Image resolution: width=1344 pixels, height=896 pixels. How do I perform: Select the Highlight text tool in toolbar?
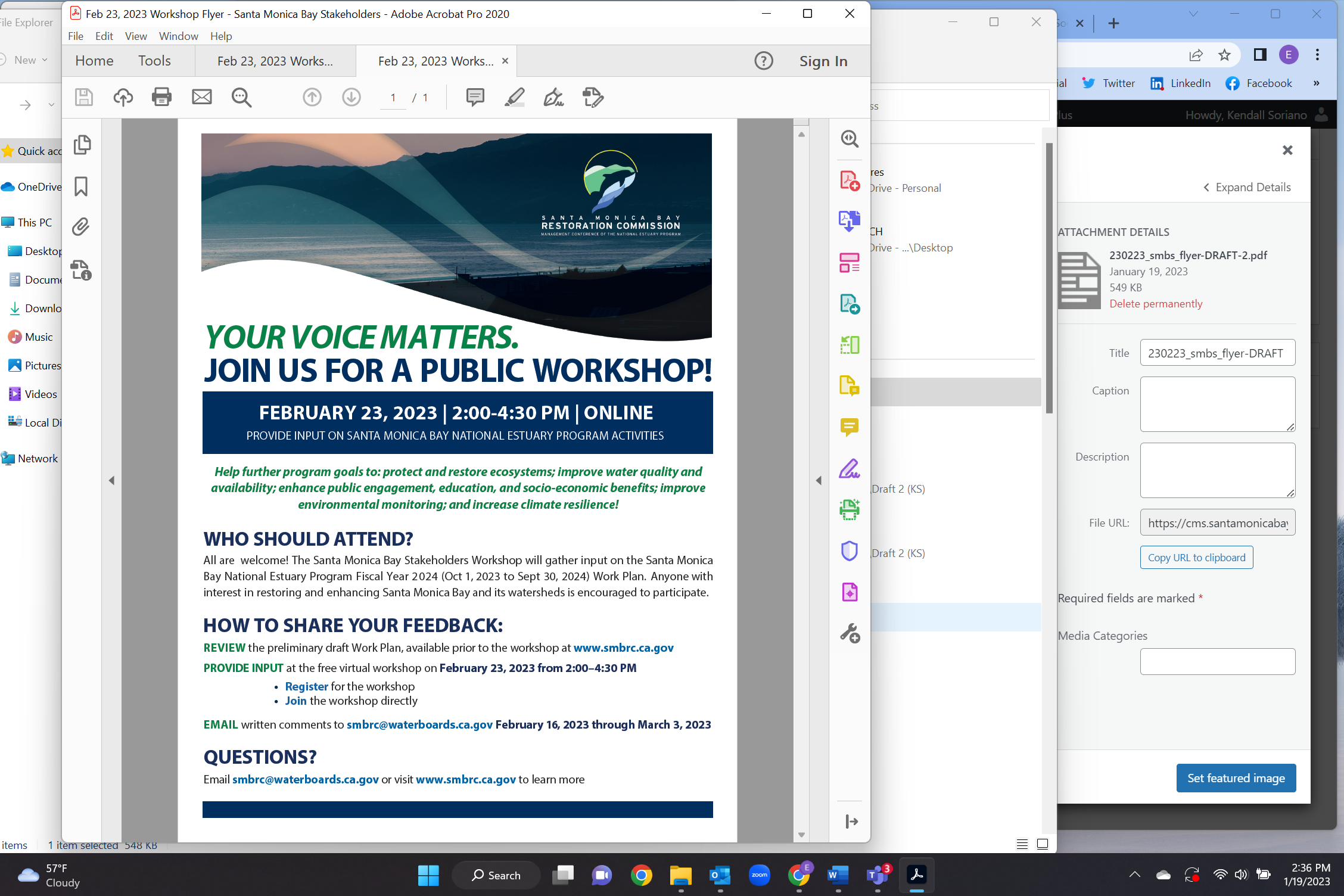click(x=514, y=97)
